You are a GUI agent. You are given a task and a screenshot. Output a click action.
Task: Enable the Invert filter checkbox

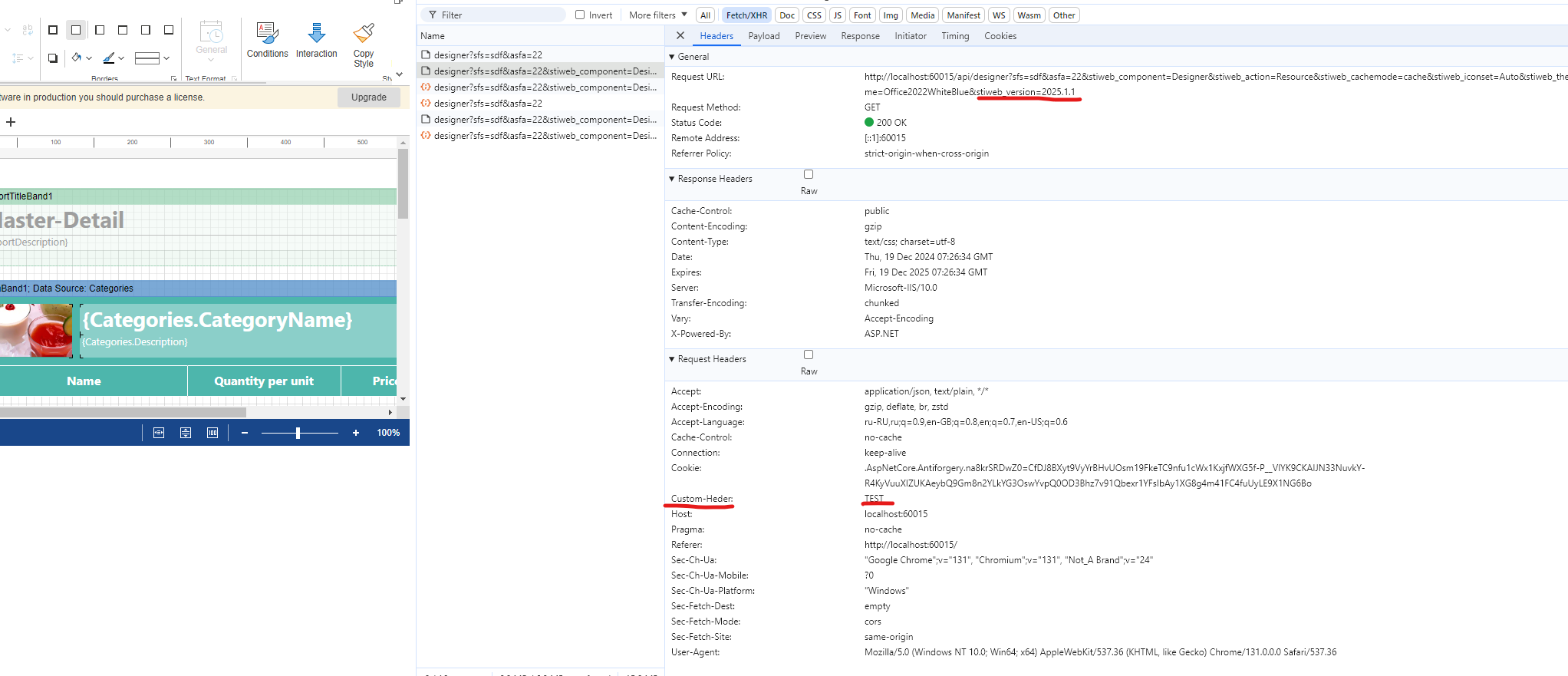click(580, 15)
